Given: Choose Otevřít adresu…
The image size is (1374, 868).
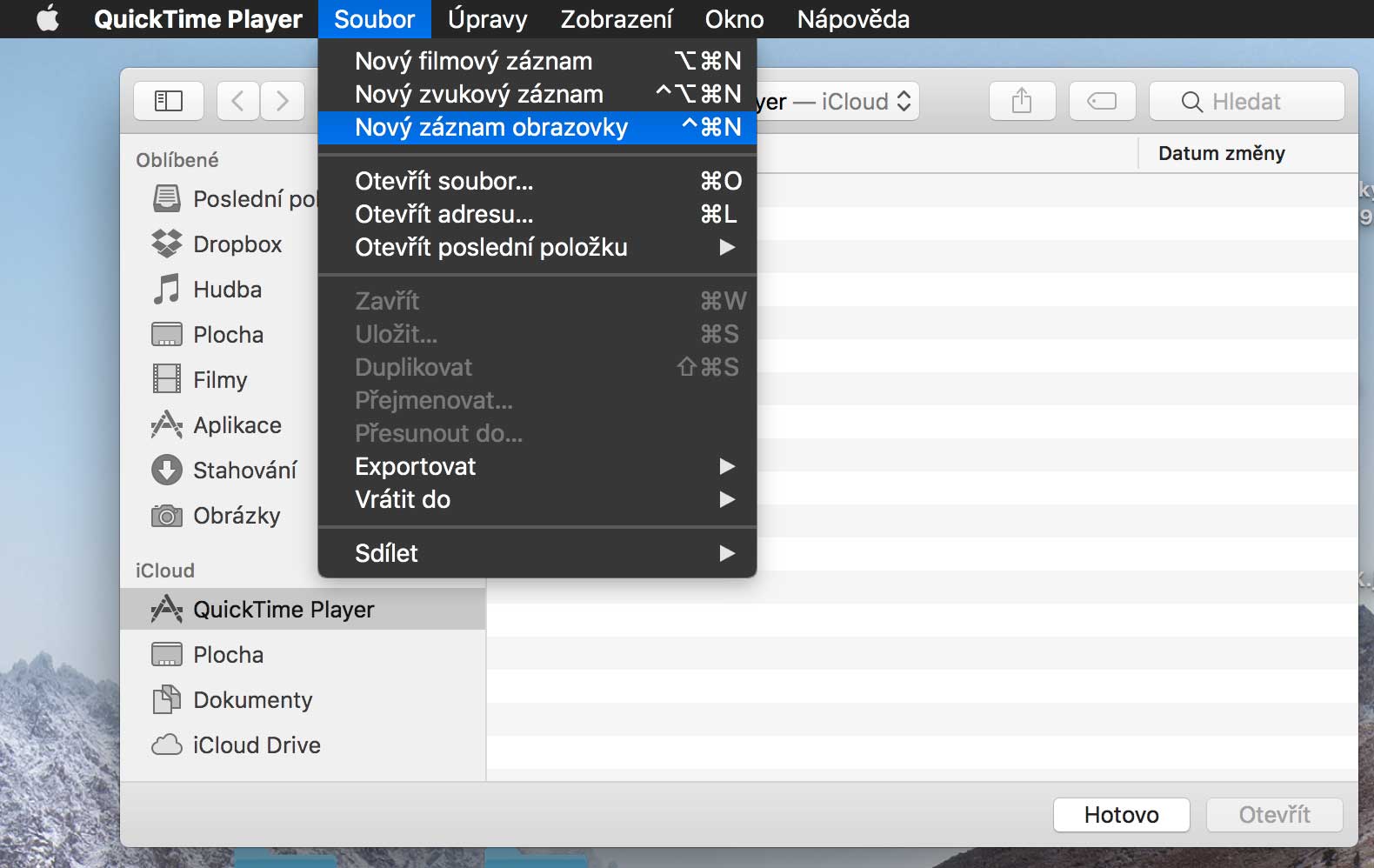Looking at the screenshot, I should click(537, 215).
